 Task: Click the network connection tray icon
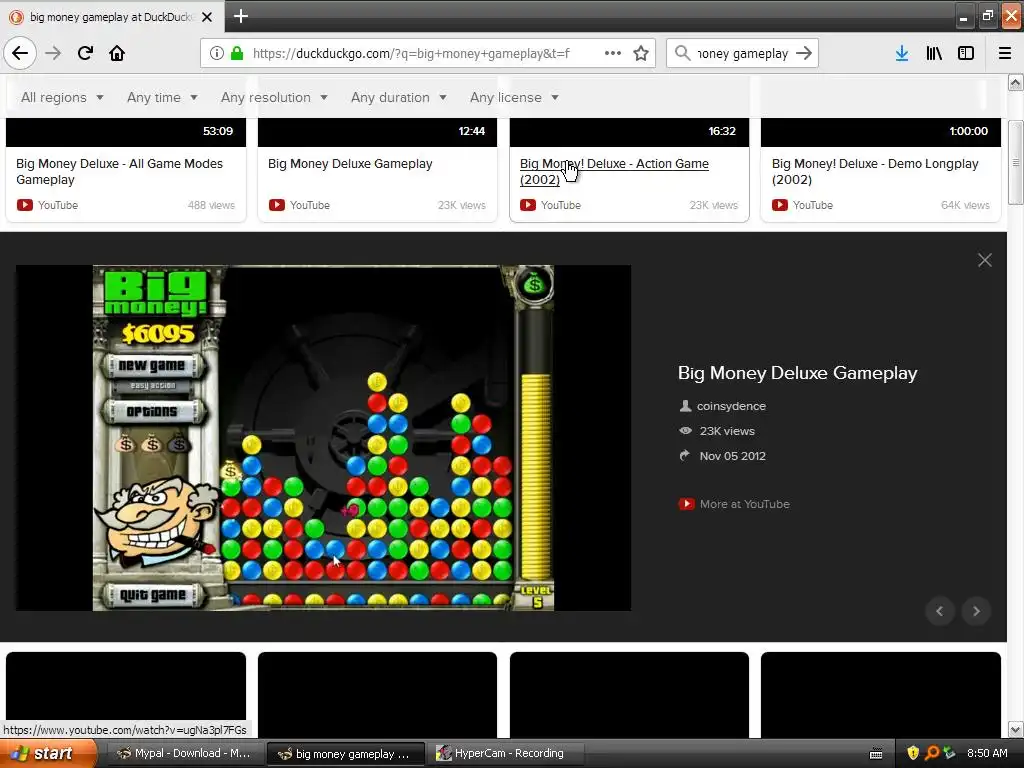pos(950,753)
